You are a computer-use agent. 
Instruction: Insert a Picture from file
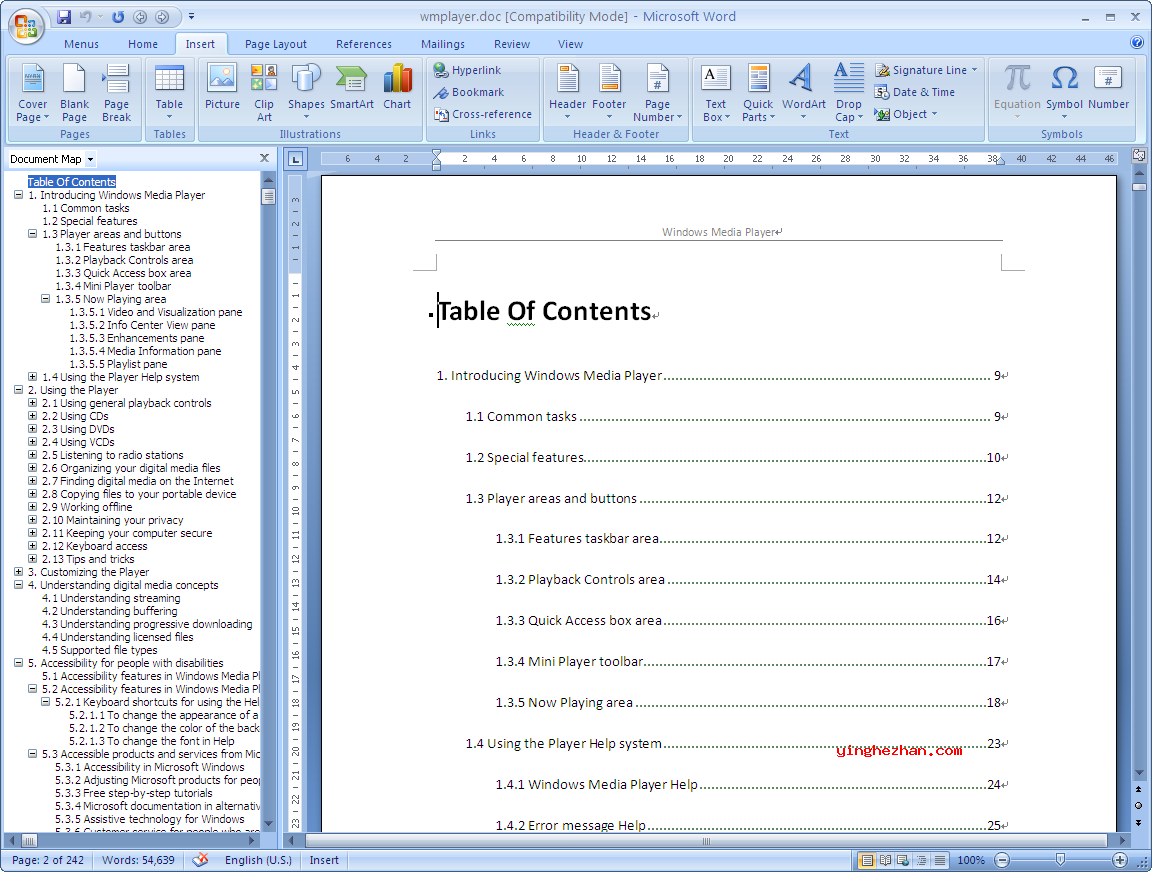click(222, 88)
